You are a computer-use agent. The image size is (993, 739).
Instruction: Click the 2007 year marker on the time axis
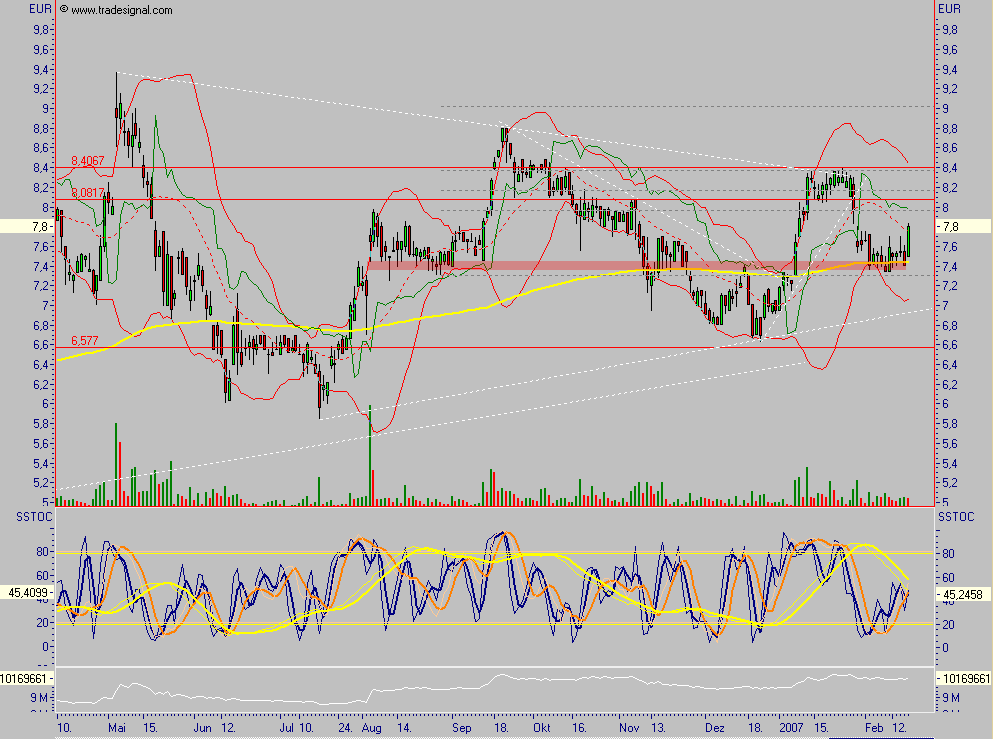point(791,730)
